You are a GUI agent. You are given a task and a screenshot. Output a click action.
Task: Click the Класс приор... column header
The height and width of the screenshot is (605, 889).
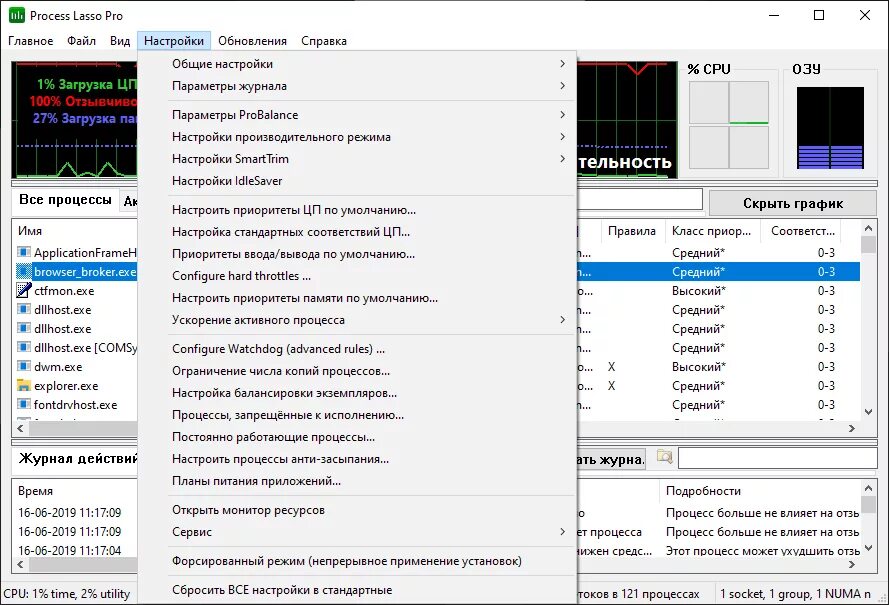pyautogui.click(x=711, y=231)
